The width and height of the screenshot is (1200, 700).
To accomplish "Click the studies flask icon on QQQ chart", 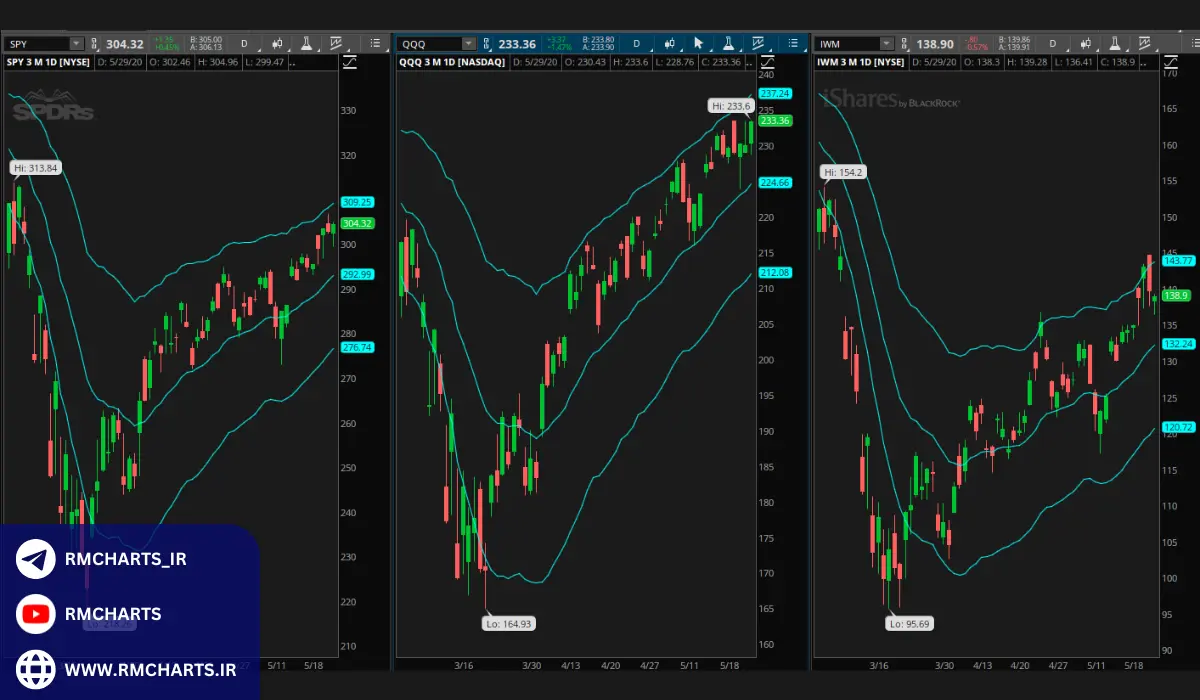I will pyautogui.click(x=729, y=44).
